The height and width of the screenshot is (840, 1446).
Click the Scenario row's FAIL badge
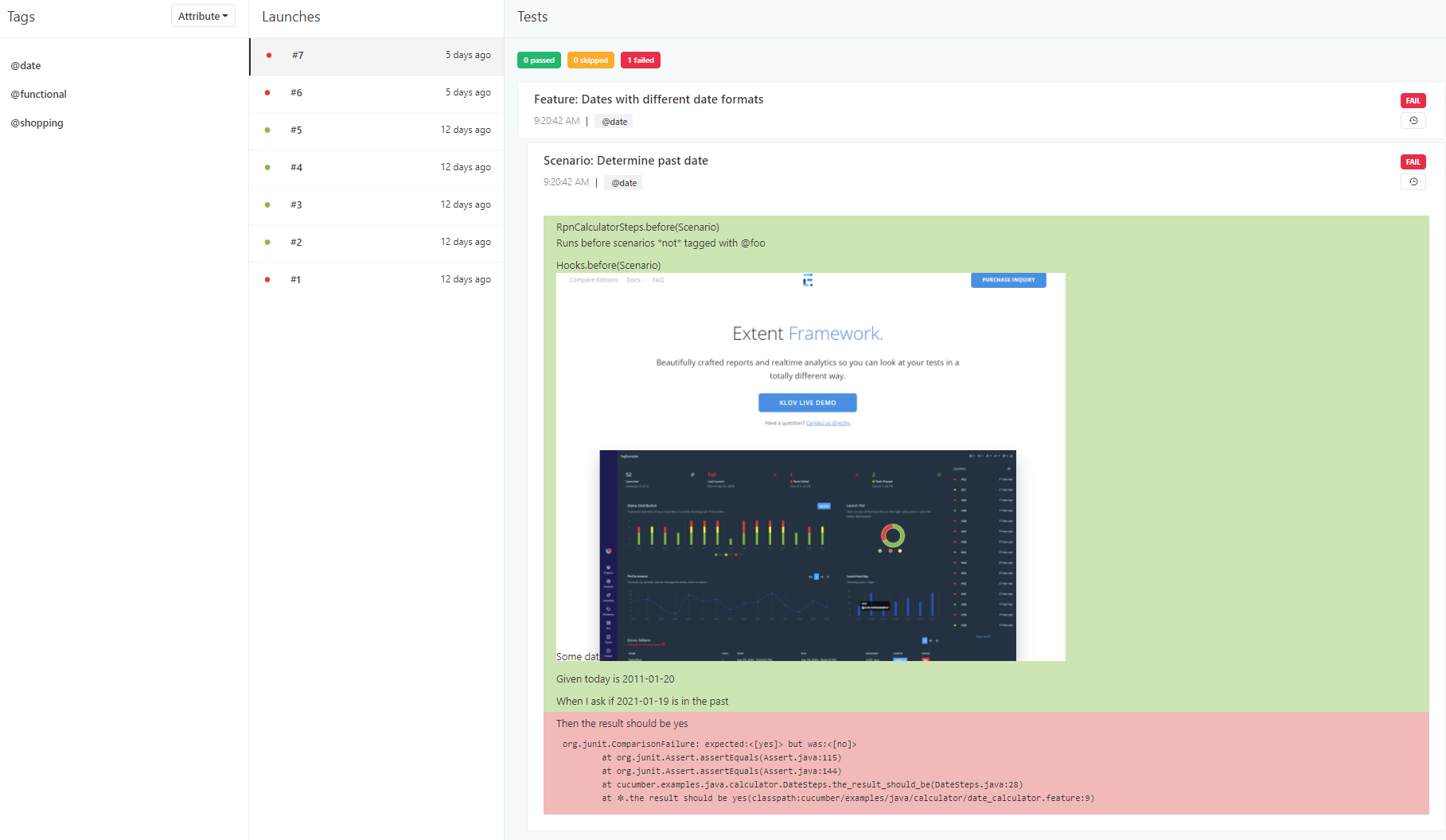coord(1413,162)
